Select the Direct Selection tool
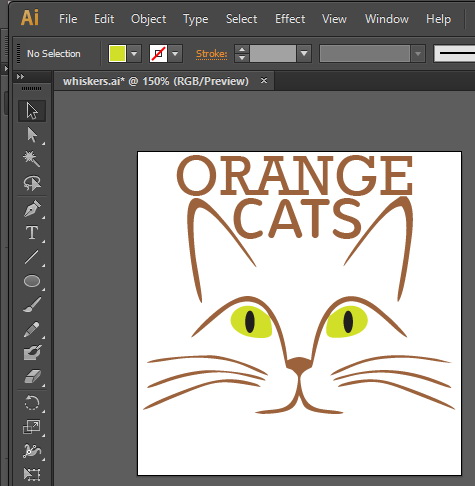Screen dimensions: 475x486 [32, 135]
